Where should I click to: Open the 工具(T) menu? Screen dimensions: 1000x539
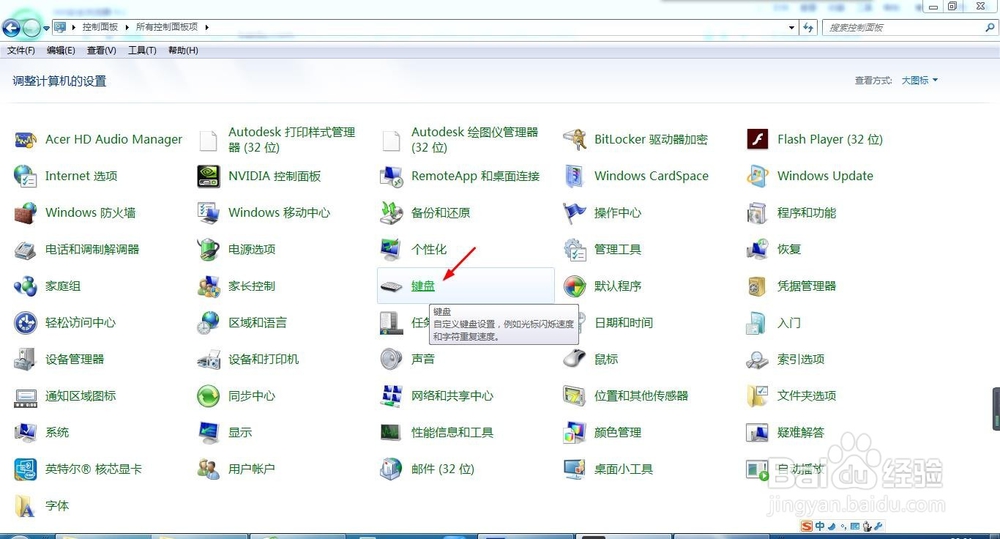pyautogui.click(x=142, y=50)
